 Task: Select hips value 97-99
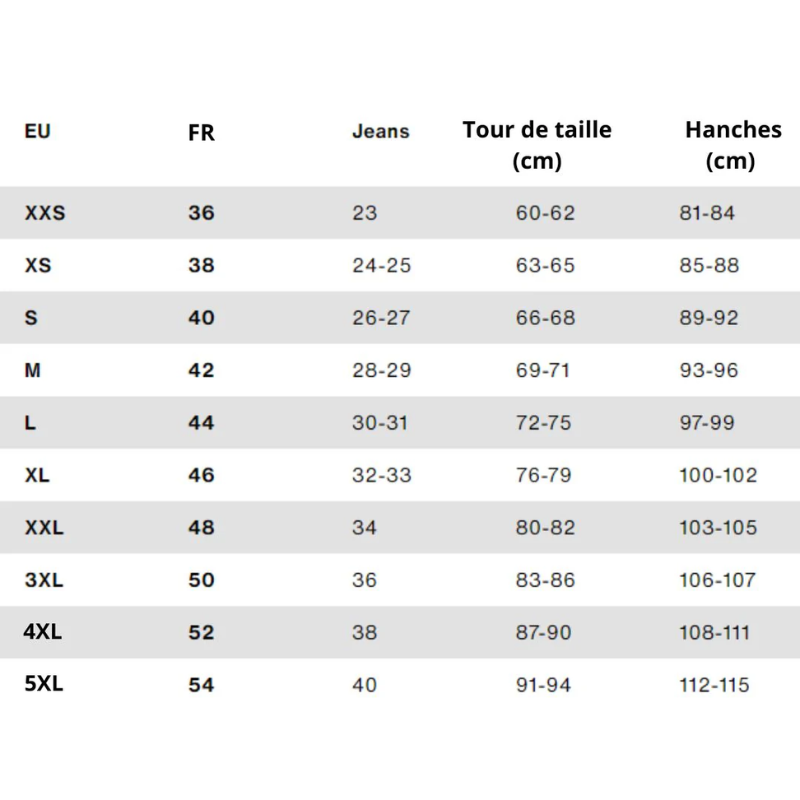point(707,422)
